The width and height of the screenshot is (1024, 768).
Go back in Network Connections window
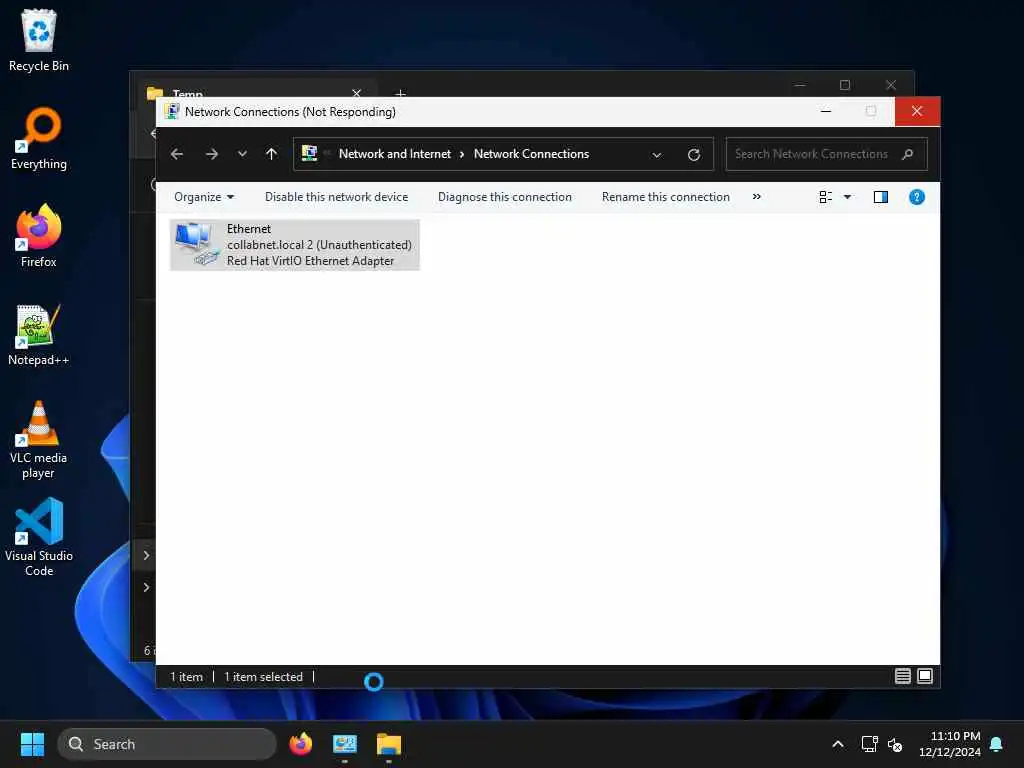click(x=176, y=154)
